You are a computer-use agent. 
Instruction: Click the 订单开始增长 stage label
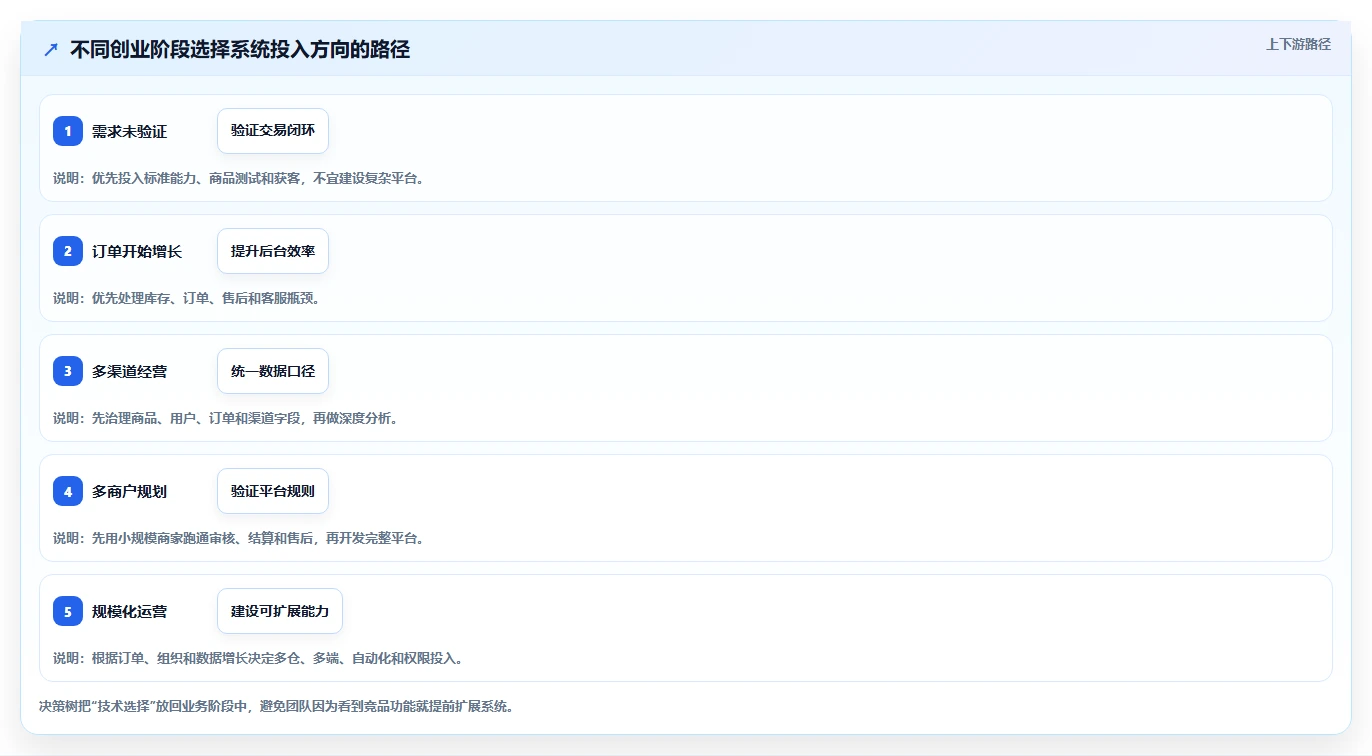(x=137, y=251)
